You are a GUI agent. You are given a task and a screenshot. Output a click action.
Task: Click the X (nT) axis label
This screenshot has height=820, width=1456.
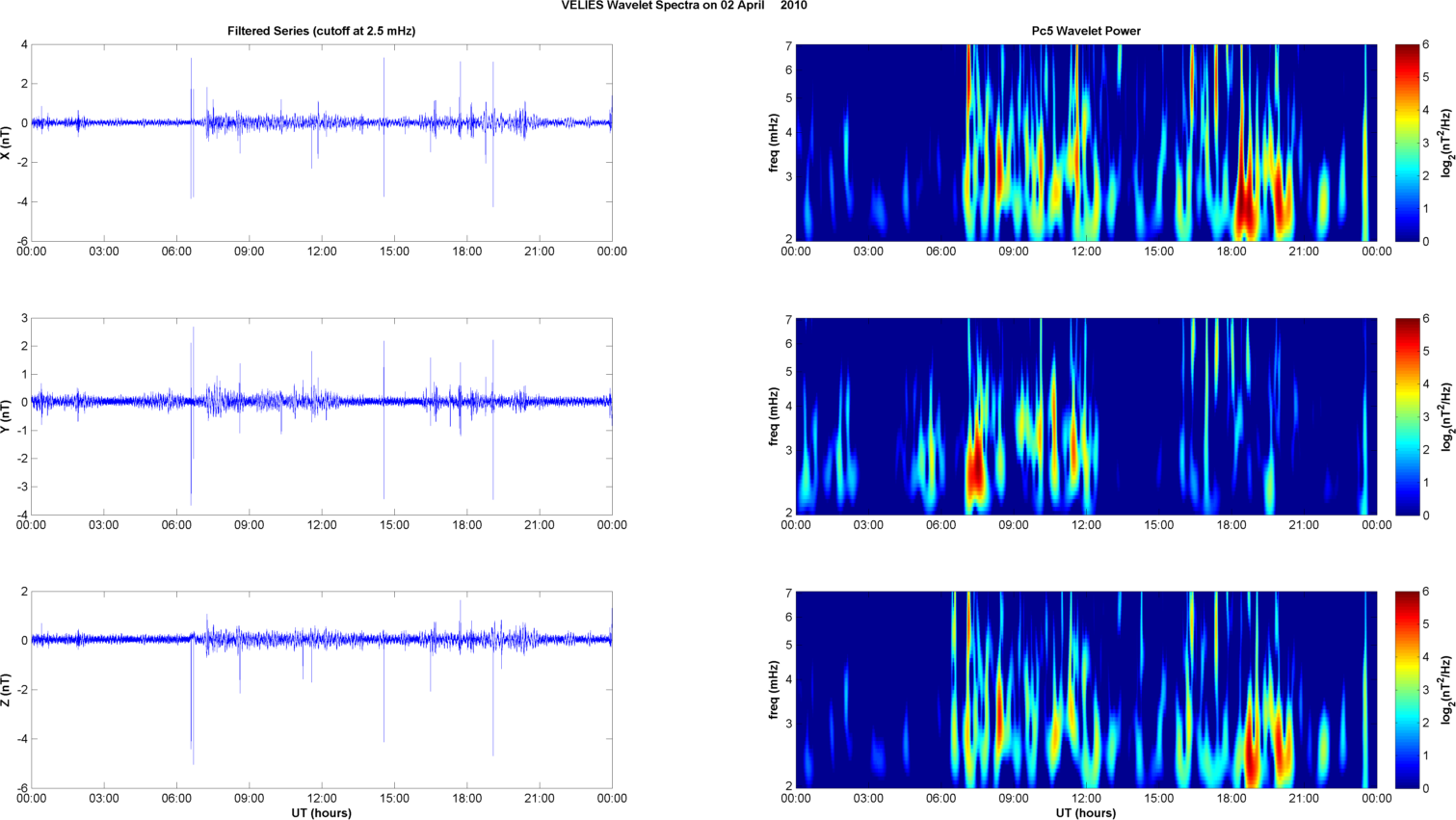(x=6, y=143)
